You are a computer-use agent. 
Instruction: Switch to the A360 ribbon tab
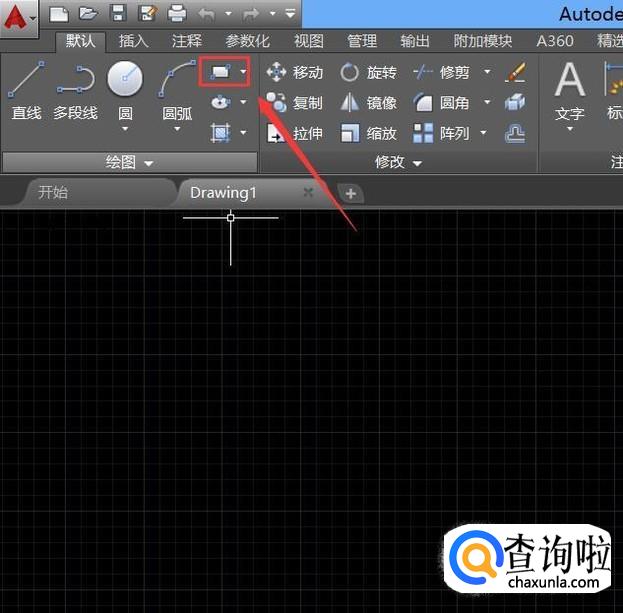tap(555, 41)
